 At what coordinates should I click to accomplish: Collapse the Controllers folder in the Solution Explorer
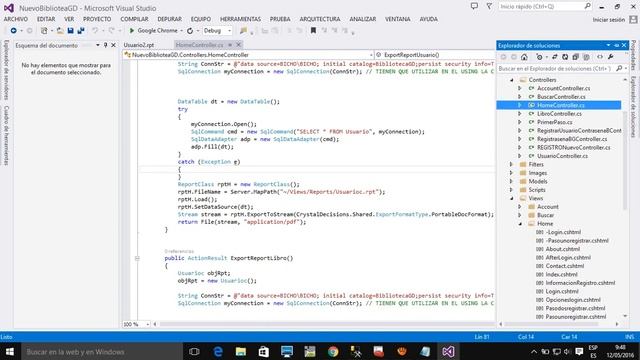[x=512, y=80]
